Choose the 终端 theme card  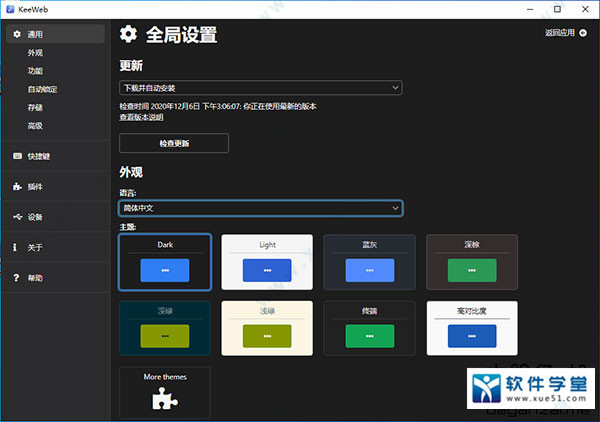370,328
